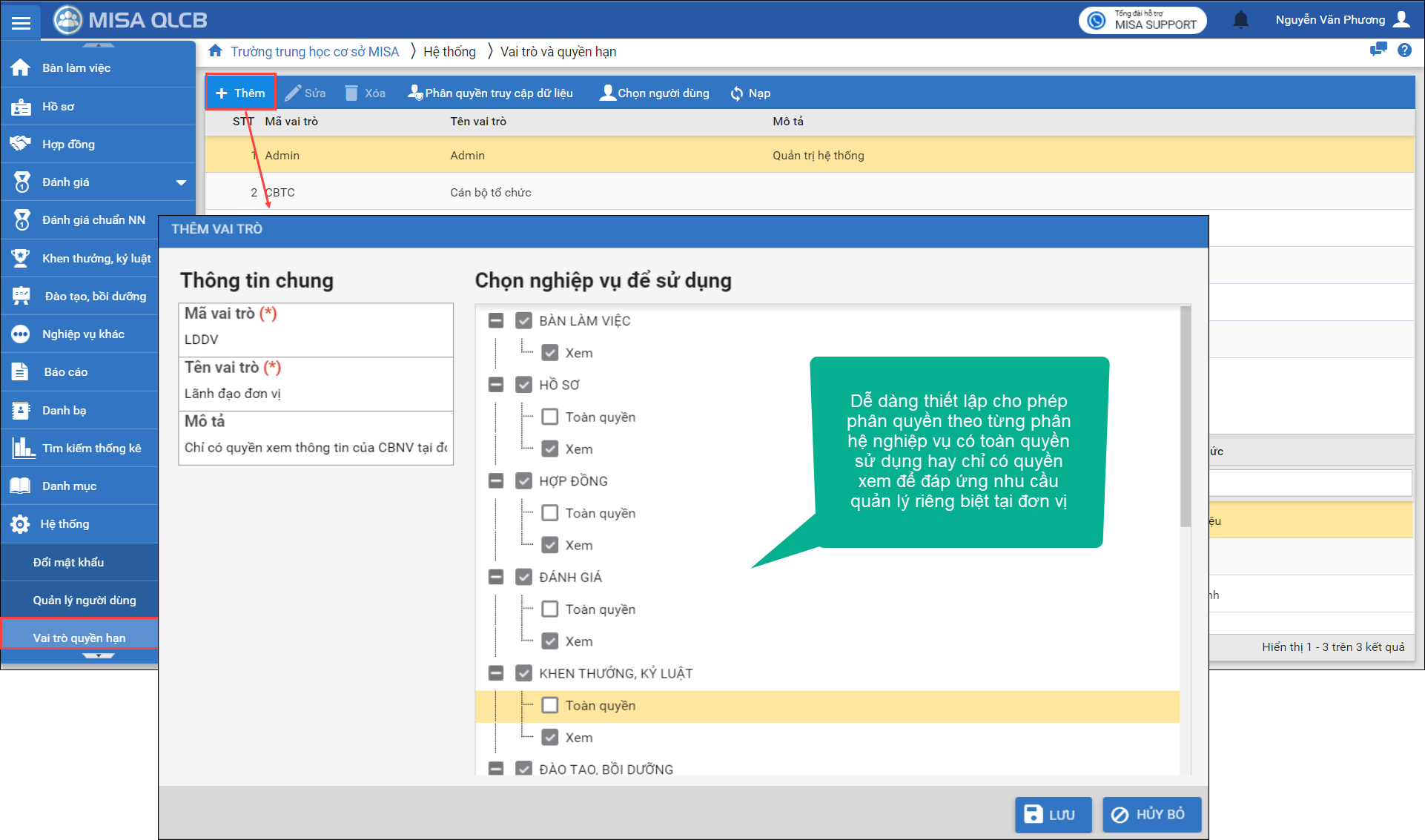The image size is (1425, 840).
Task: Click the help question mark icon
Action: [x=1404, y=50]
